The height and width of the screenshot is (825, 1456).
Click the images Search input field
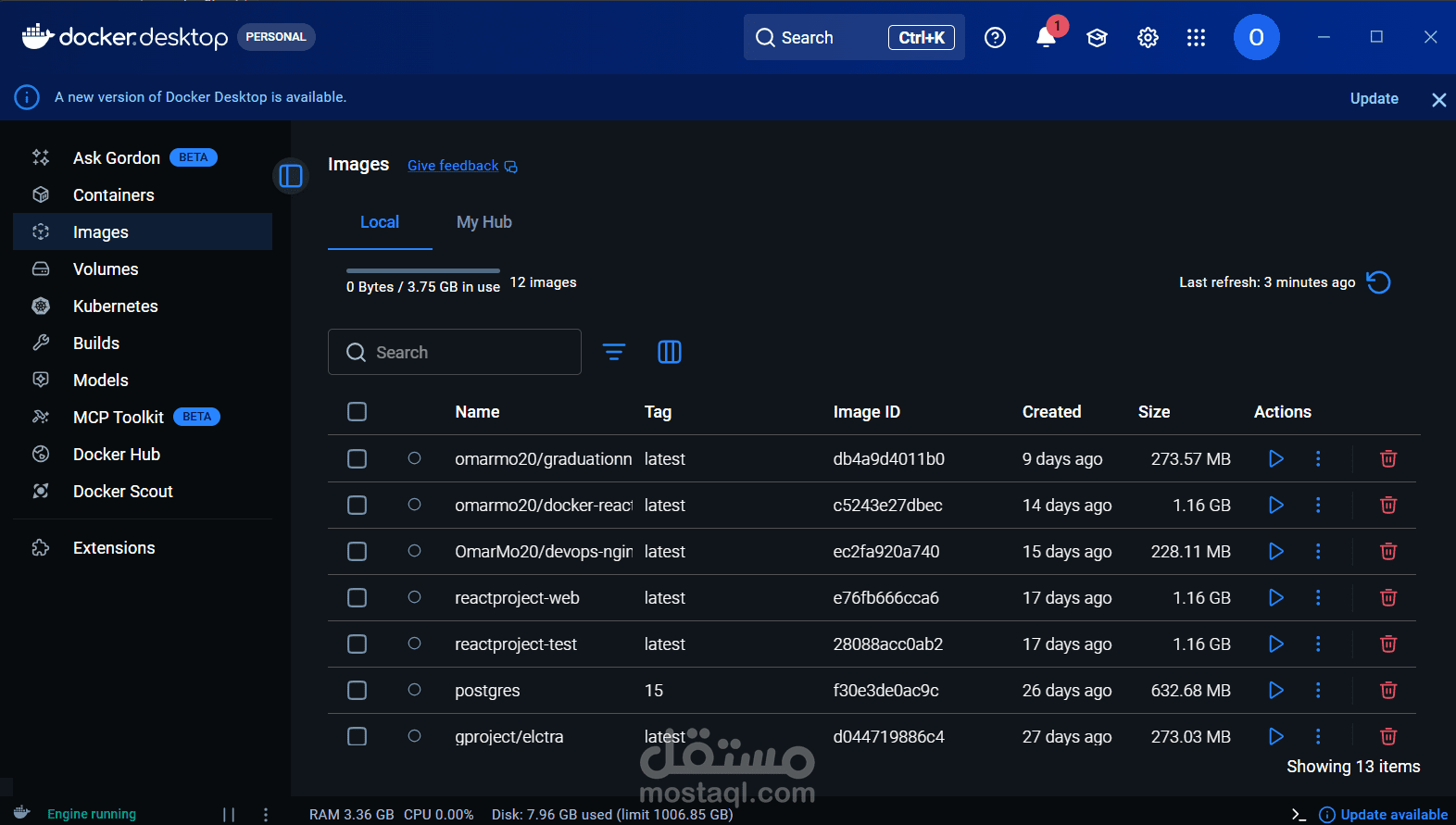click(455, 352)
